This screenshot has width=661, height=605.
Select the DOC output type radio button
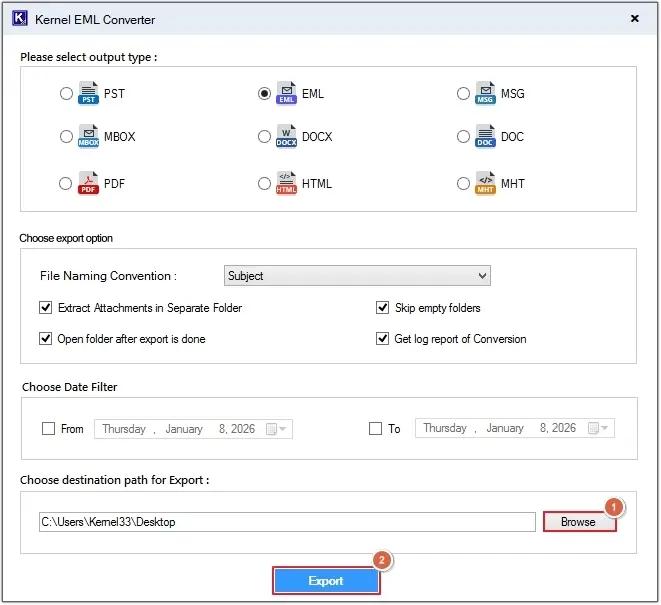pos(464,137)
